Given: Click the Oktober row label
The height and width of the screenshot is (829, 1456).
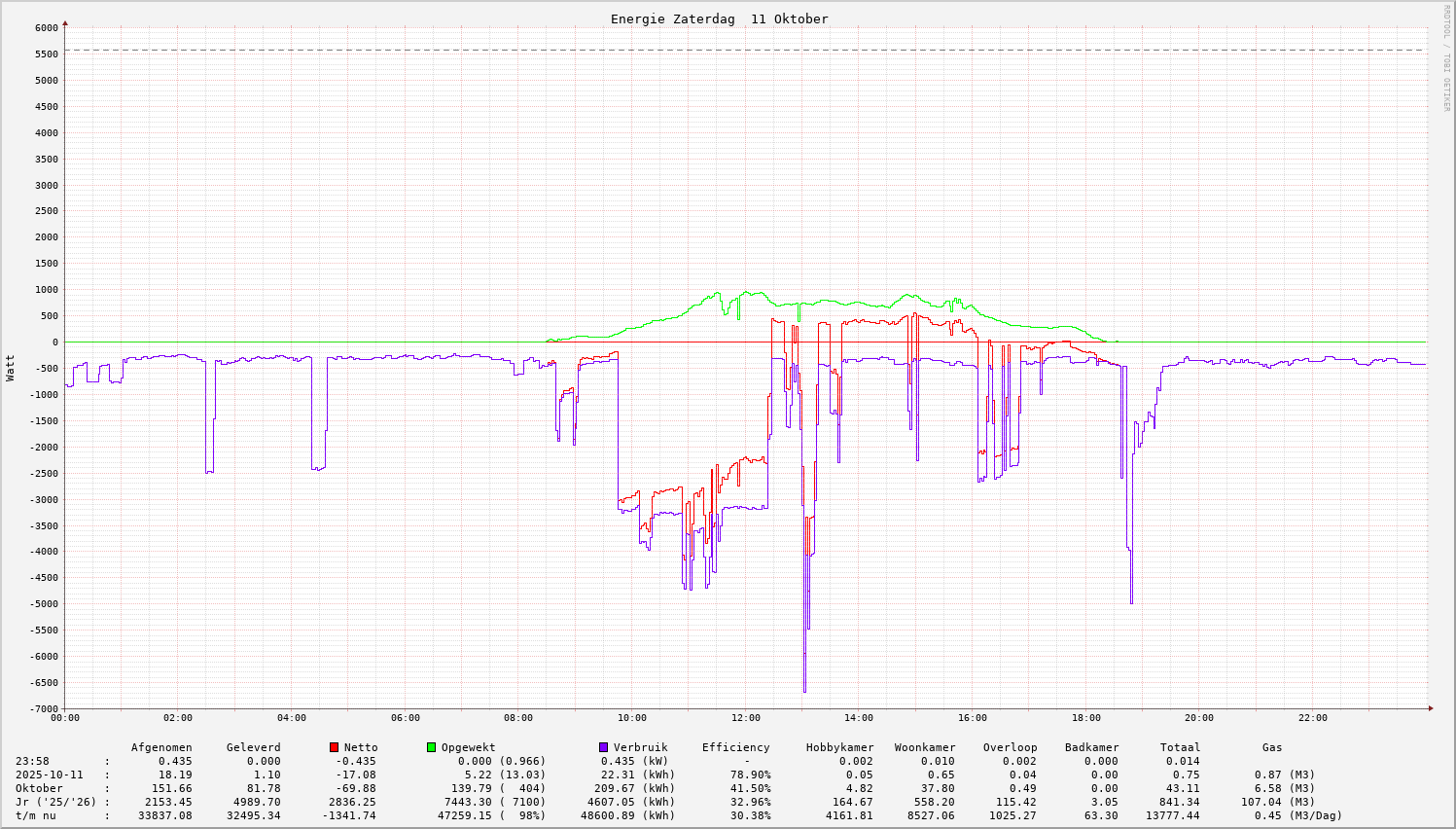Looking at the screenshot, I should tap(39, 788).
